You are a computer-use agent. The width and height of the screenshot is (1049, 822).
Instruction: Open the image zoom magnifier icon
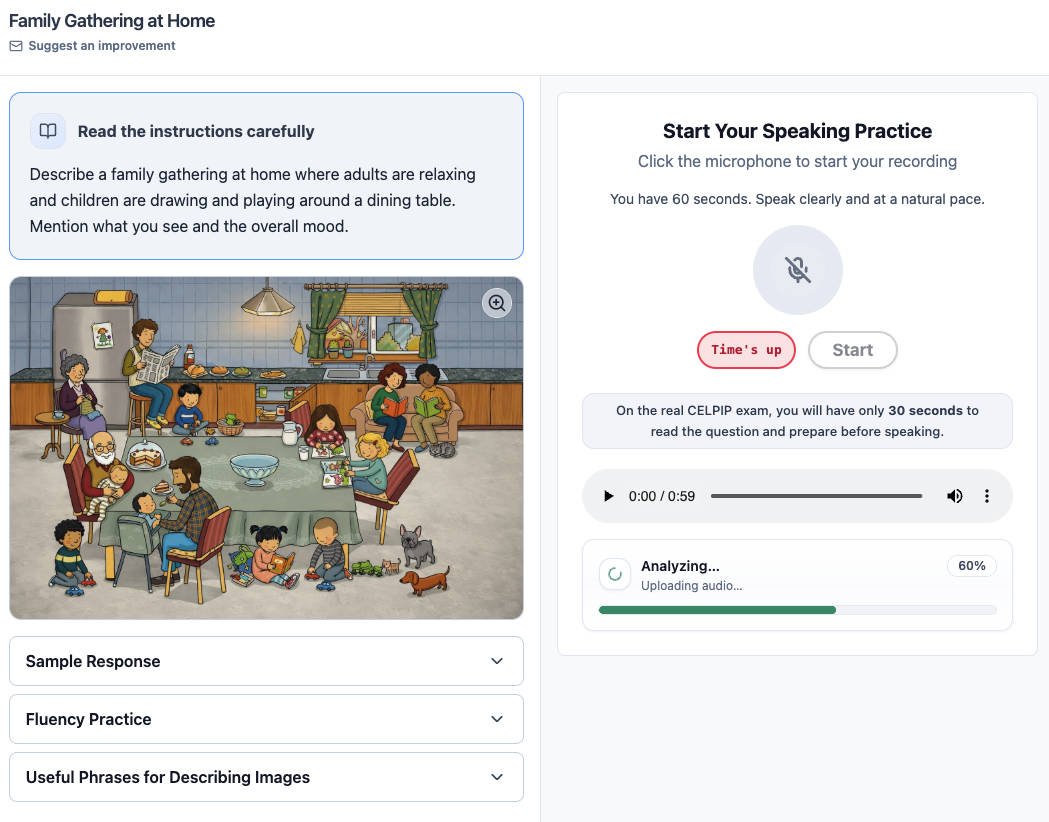point(497,303)
